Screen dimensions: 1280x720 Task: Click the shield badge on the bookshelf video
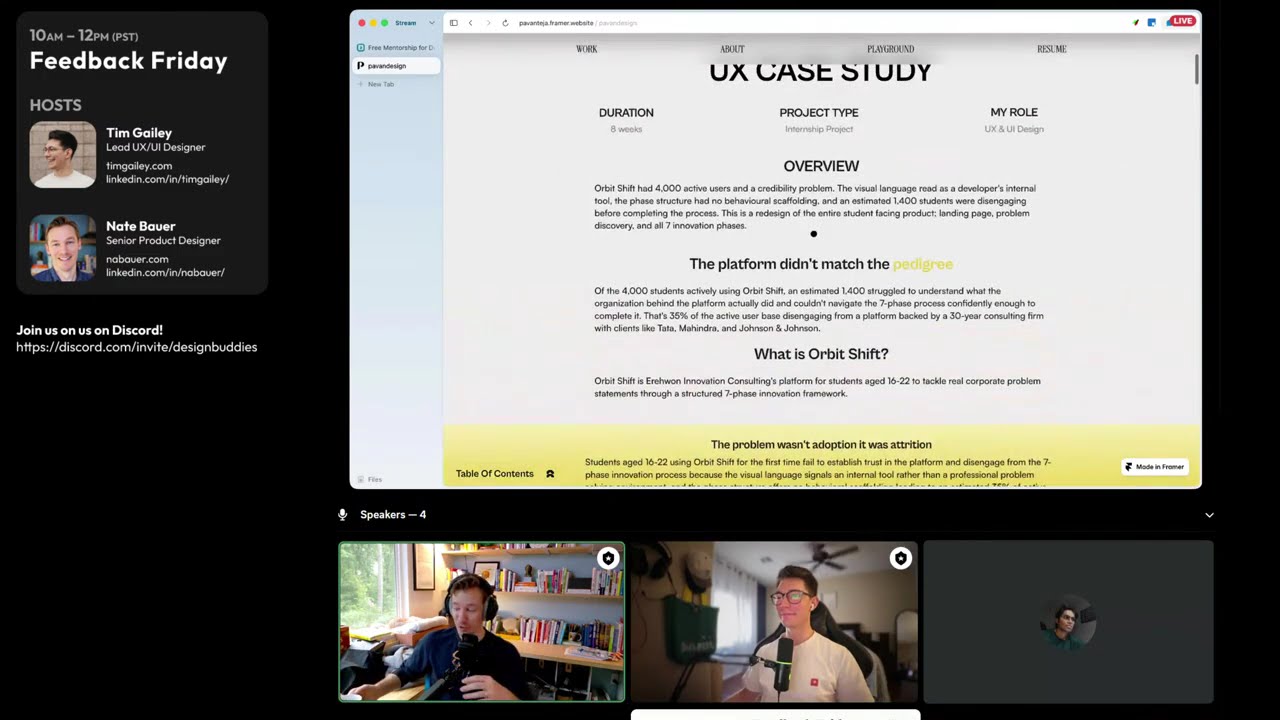[608, 559]
